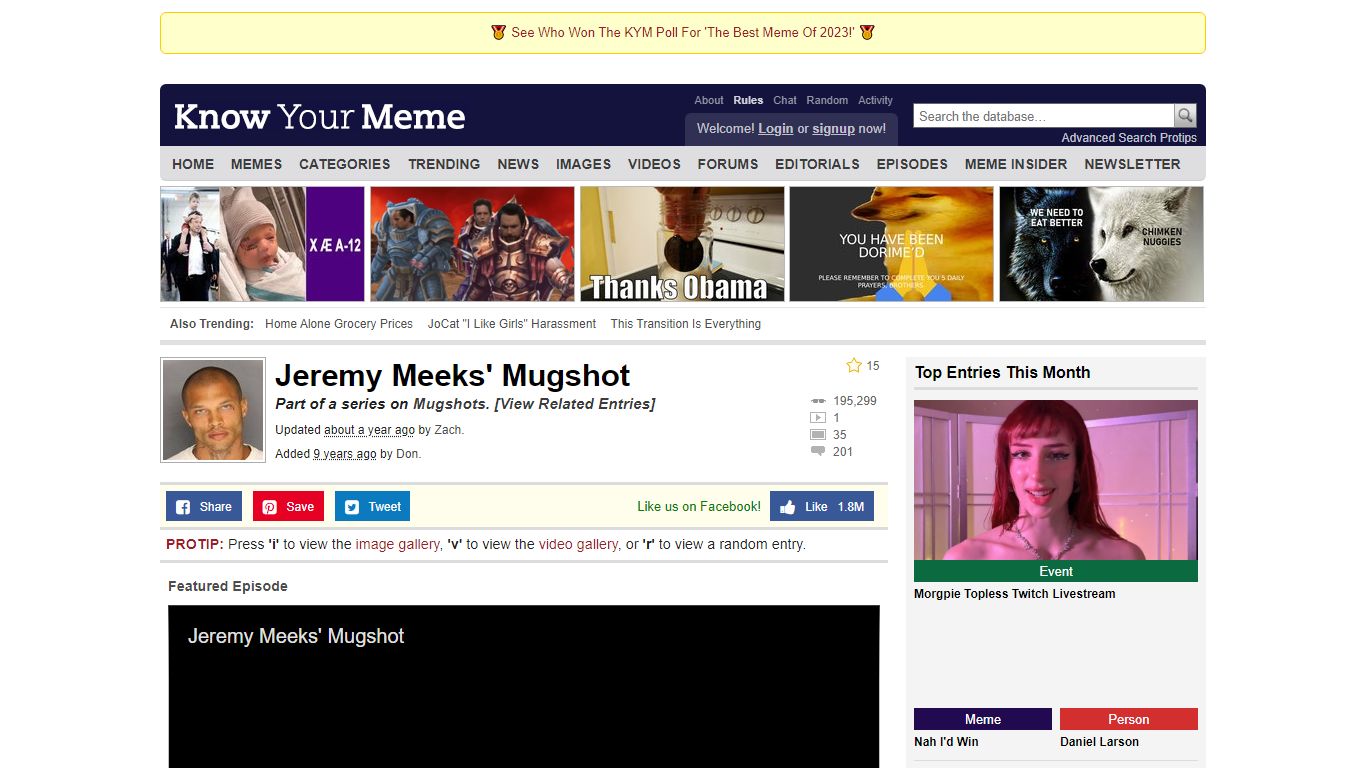
Task: Focus the search database field
Action: [1044, 116]
